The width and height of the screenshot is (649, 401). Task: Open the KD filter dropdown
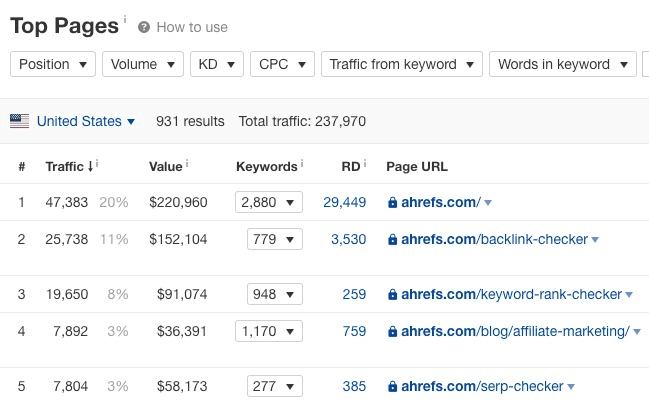217,64
